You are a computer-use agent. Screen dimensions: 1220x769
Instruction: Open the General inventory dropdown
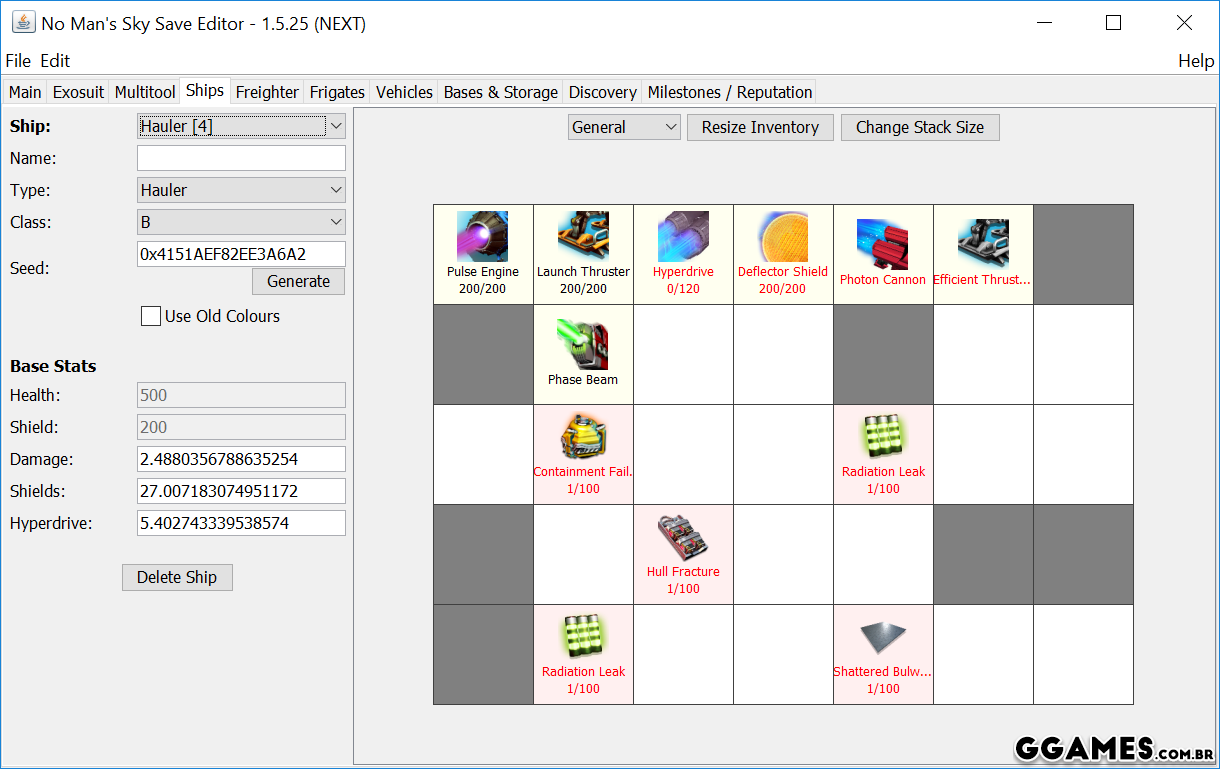click(623, 127)
